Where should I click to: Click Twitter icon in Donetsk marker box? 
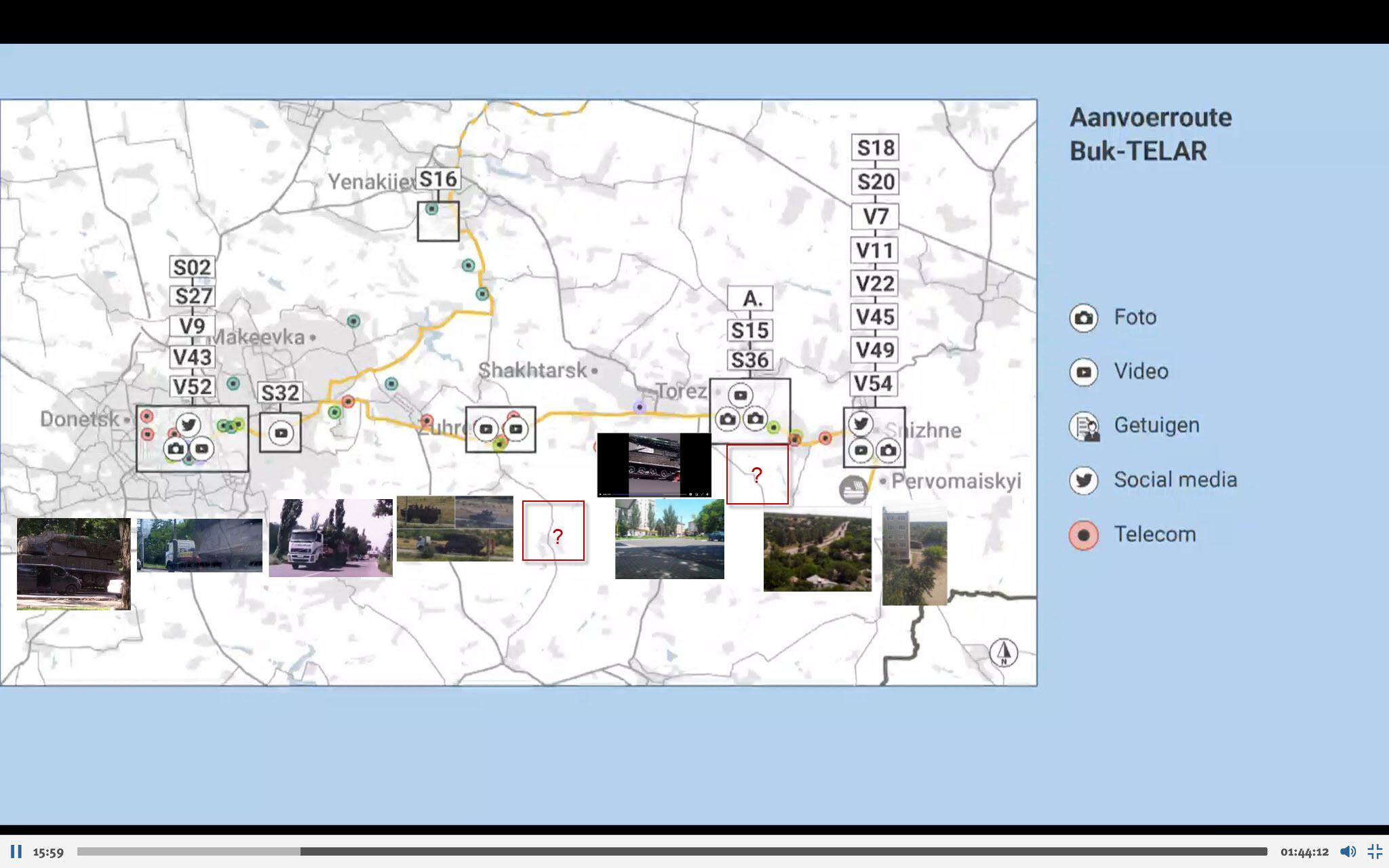[x=188, y=425]
